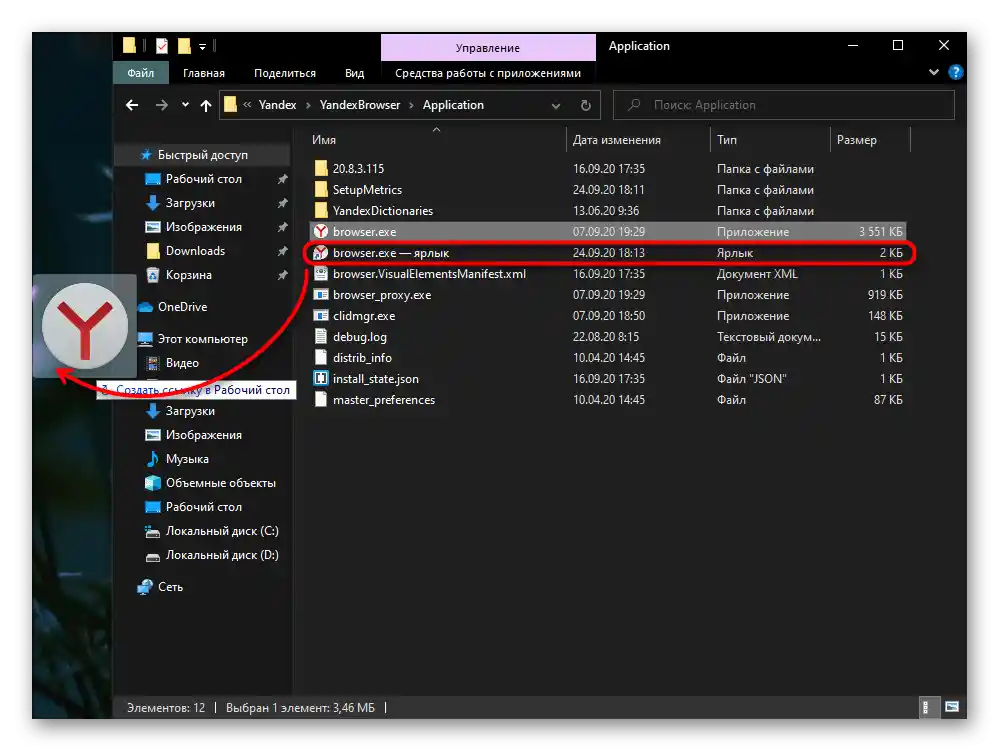Unpin quick access Загрузки using its pin
This screenshot has width=999, height=751.
pyautogui.click(x=282, y=203)
